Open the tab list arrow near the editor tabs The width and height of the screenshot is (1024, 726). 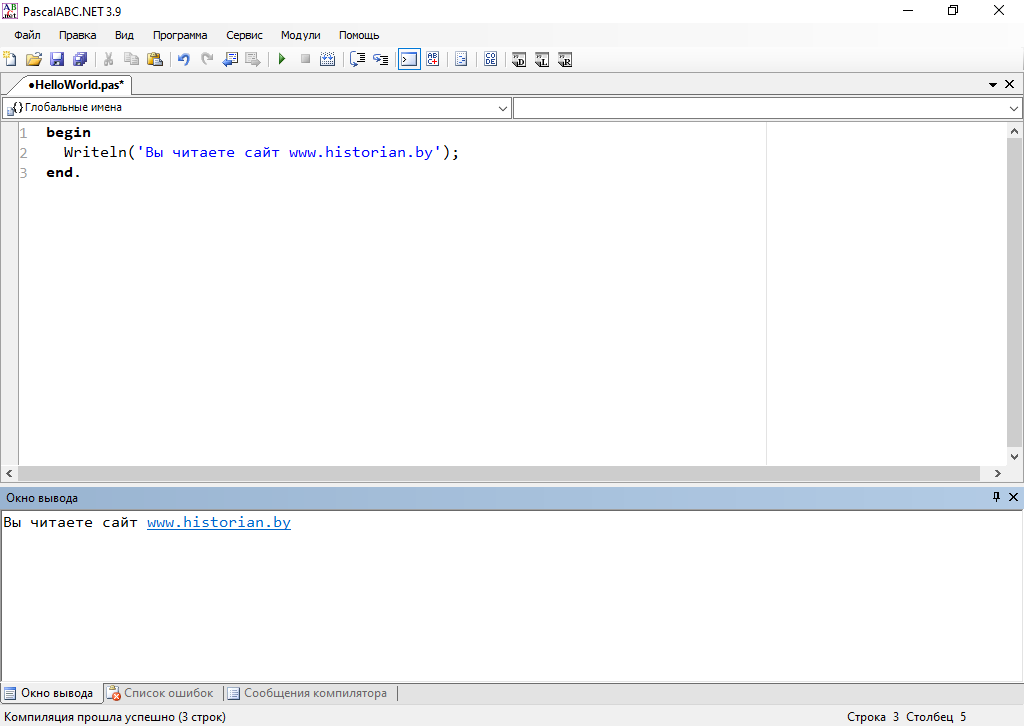(x=993, y=86)
